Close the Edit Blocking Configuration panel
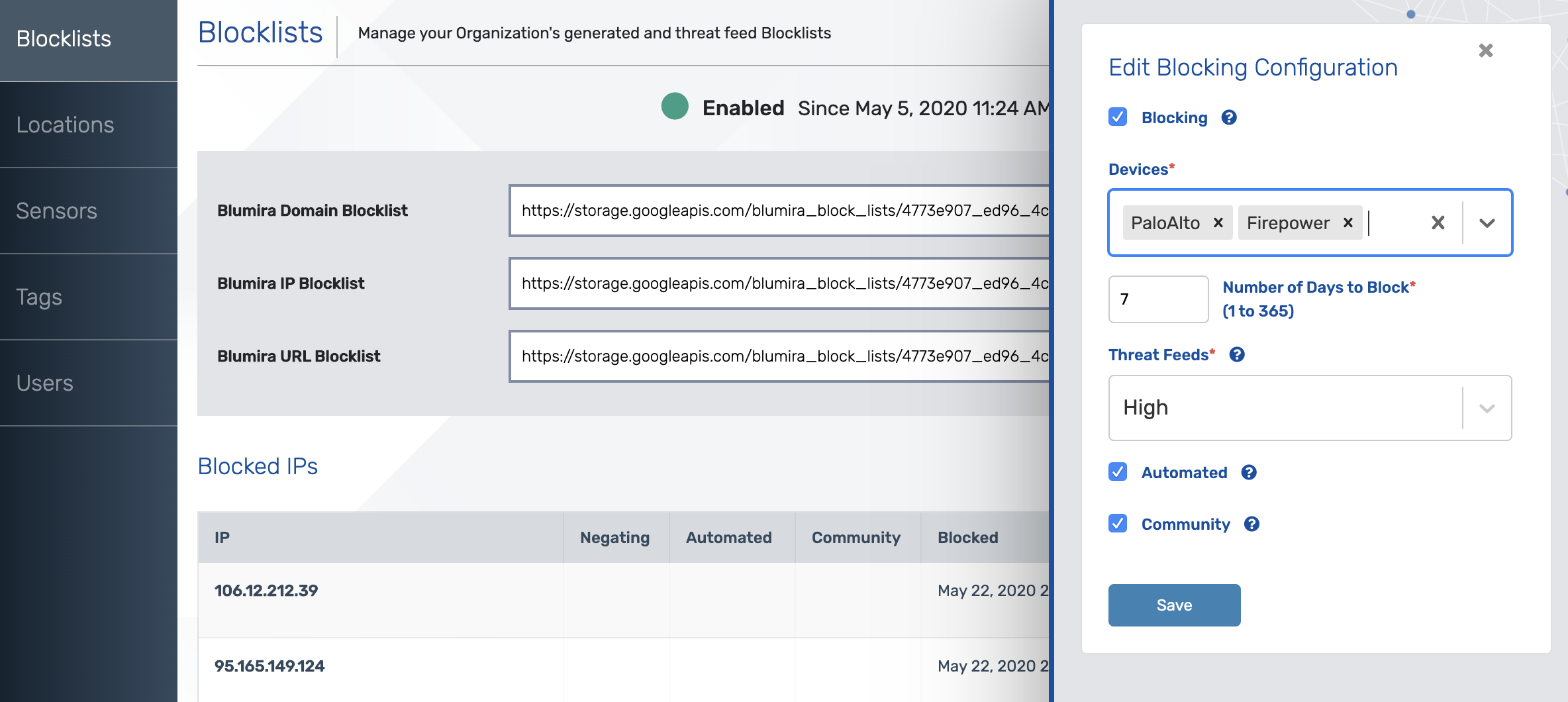Image resolution: width=1568 pixels, height=702 pixels. coord(1485,50)
